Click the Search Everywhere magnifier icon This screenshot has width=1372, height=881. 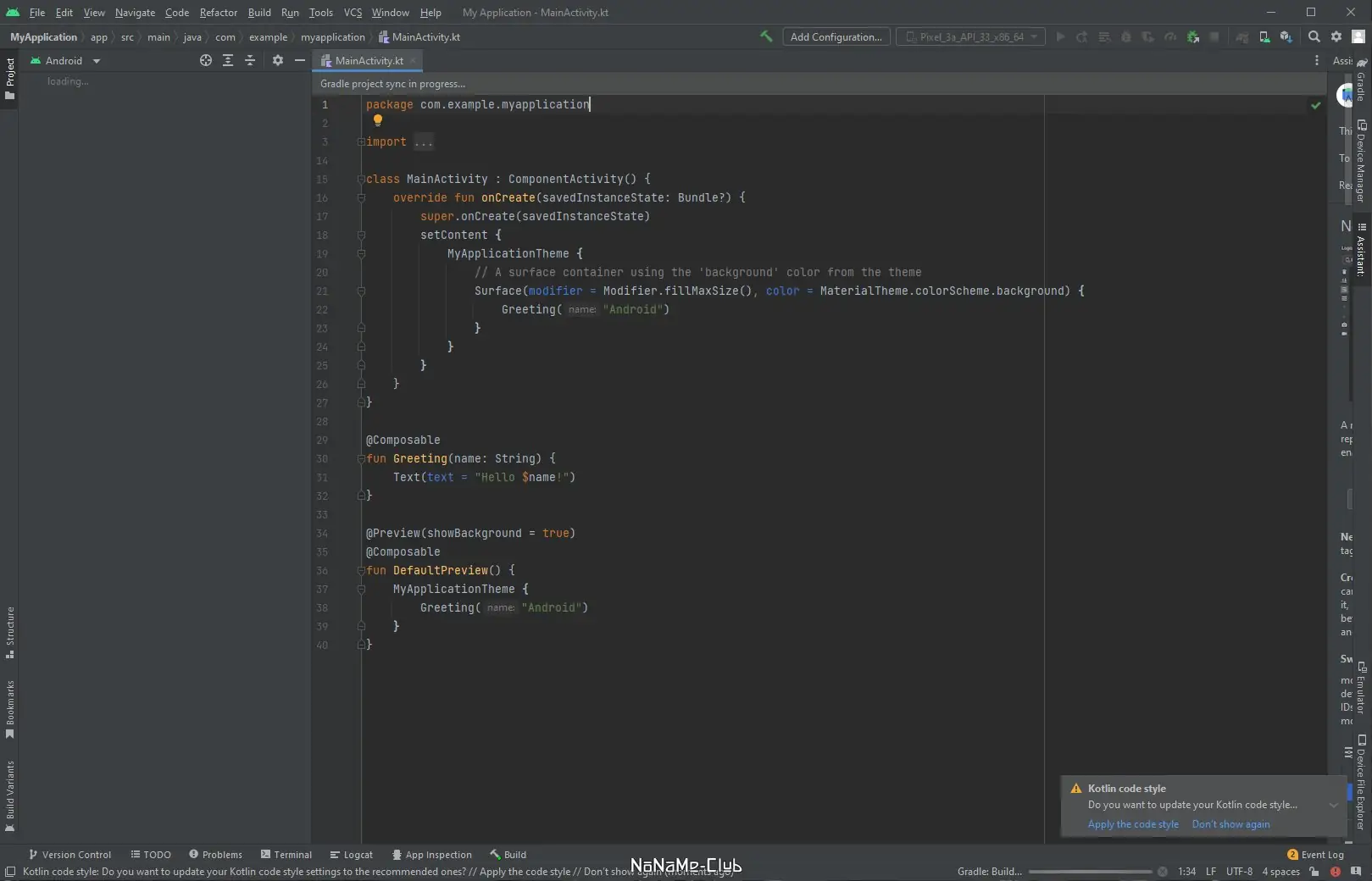click(x=1314, y=36)
